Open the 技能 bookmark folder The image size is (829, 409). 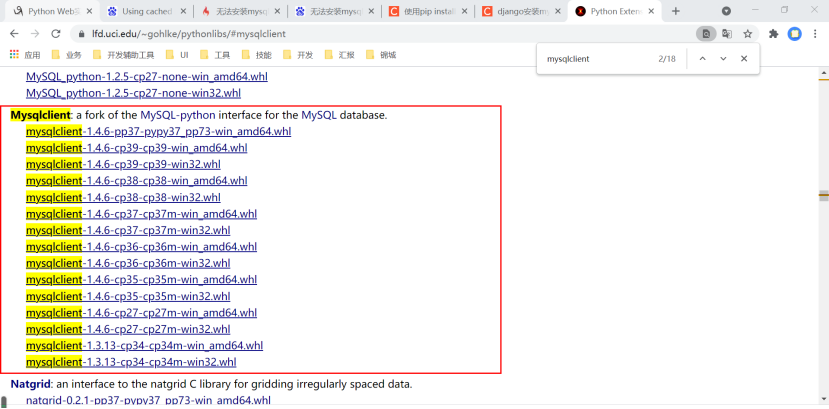coord(256,54)
